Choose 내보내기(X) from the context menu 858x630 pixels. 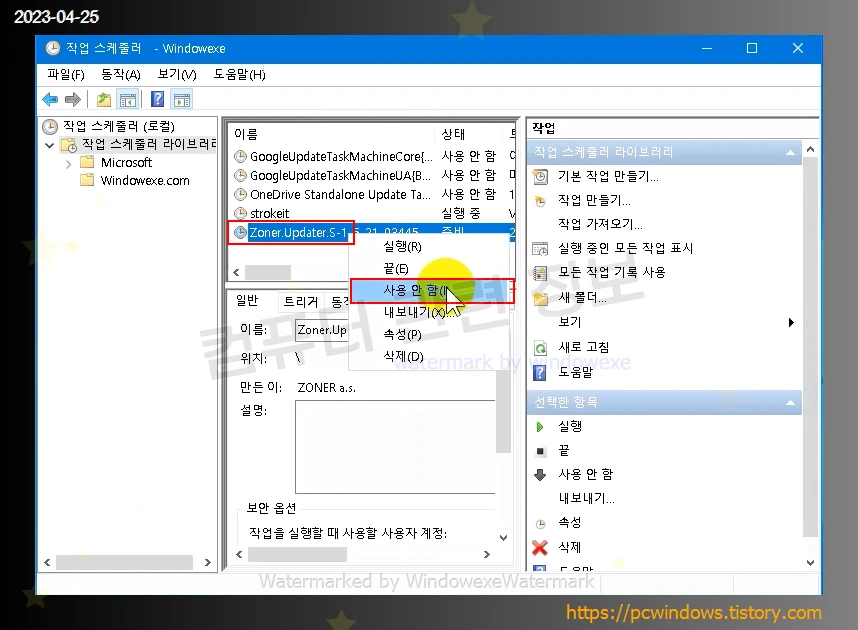(419, 313)
